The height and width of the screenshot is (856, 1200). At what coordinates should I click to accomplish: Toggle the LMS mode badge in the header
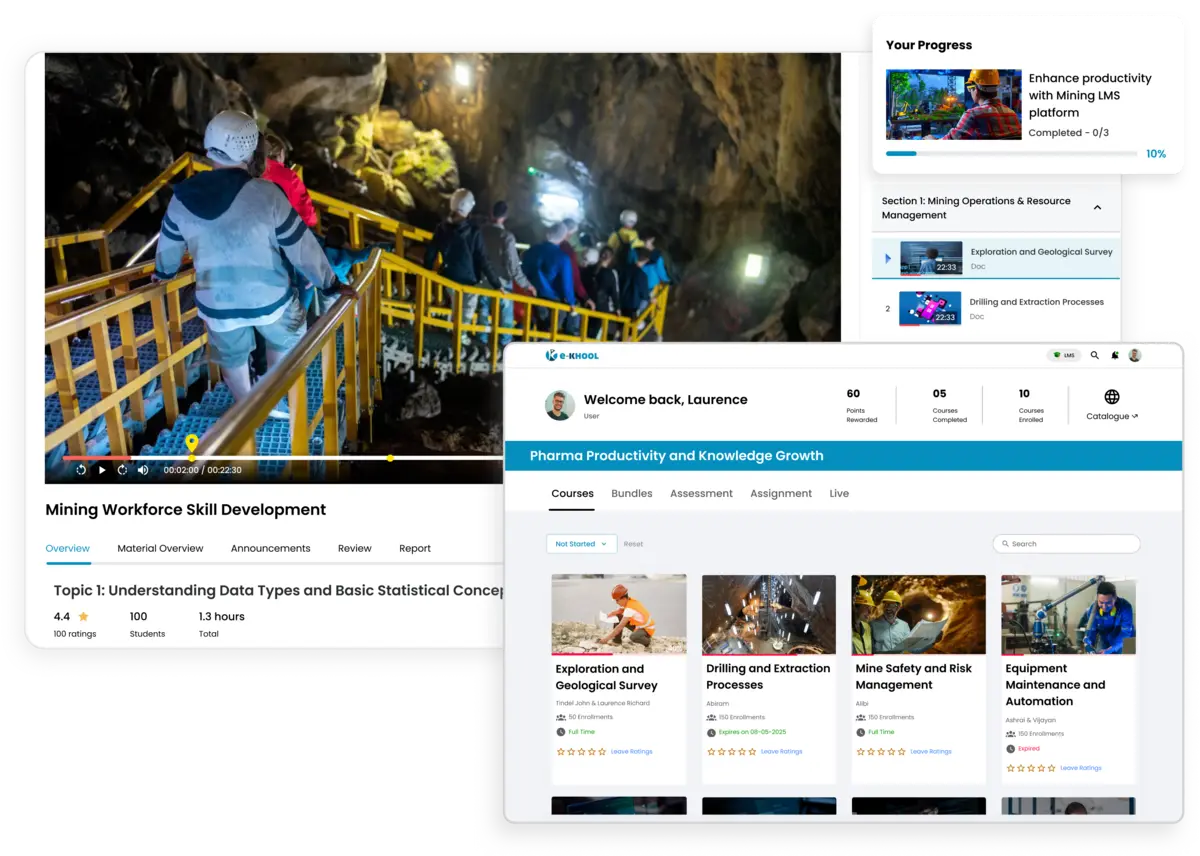point(1063,355)
